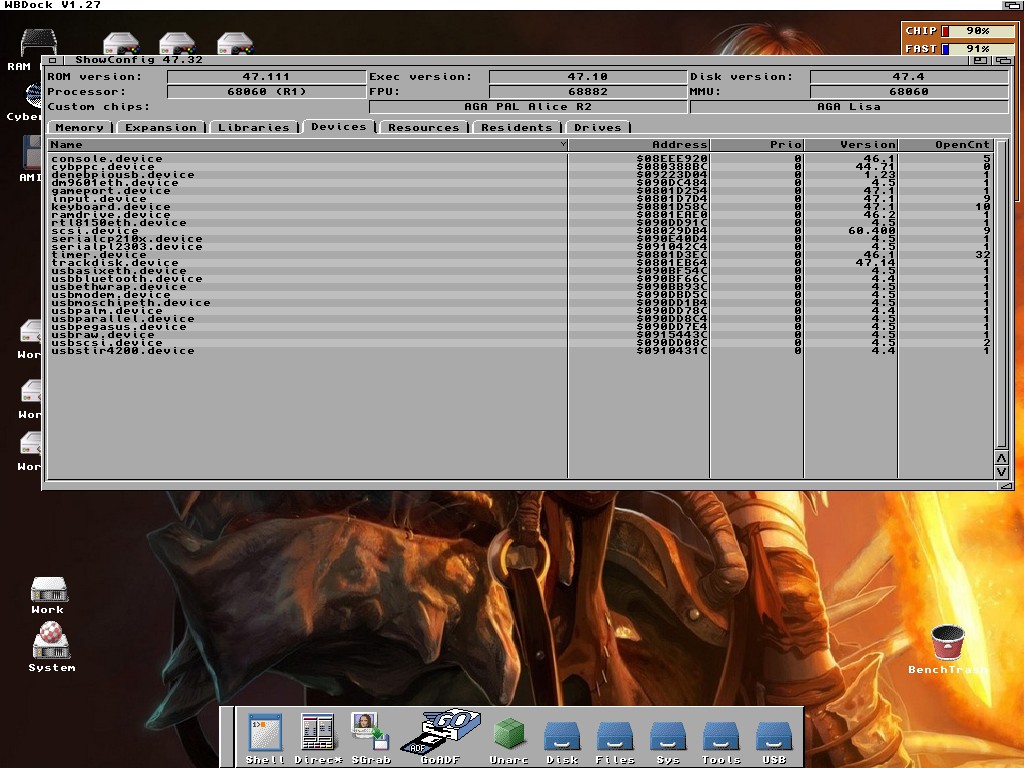Viewport: 1024px width, 768px height.
Task: Select the cybppc.device row
Action: 520,167
